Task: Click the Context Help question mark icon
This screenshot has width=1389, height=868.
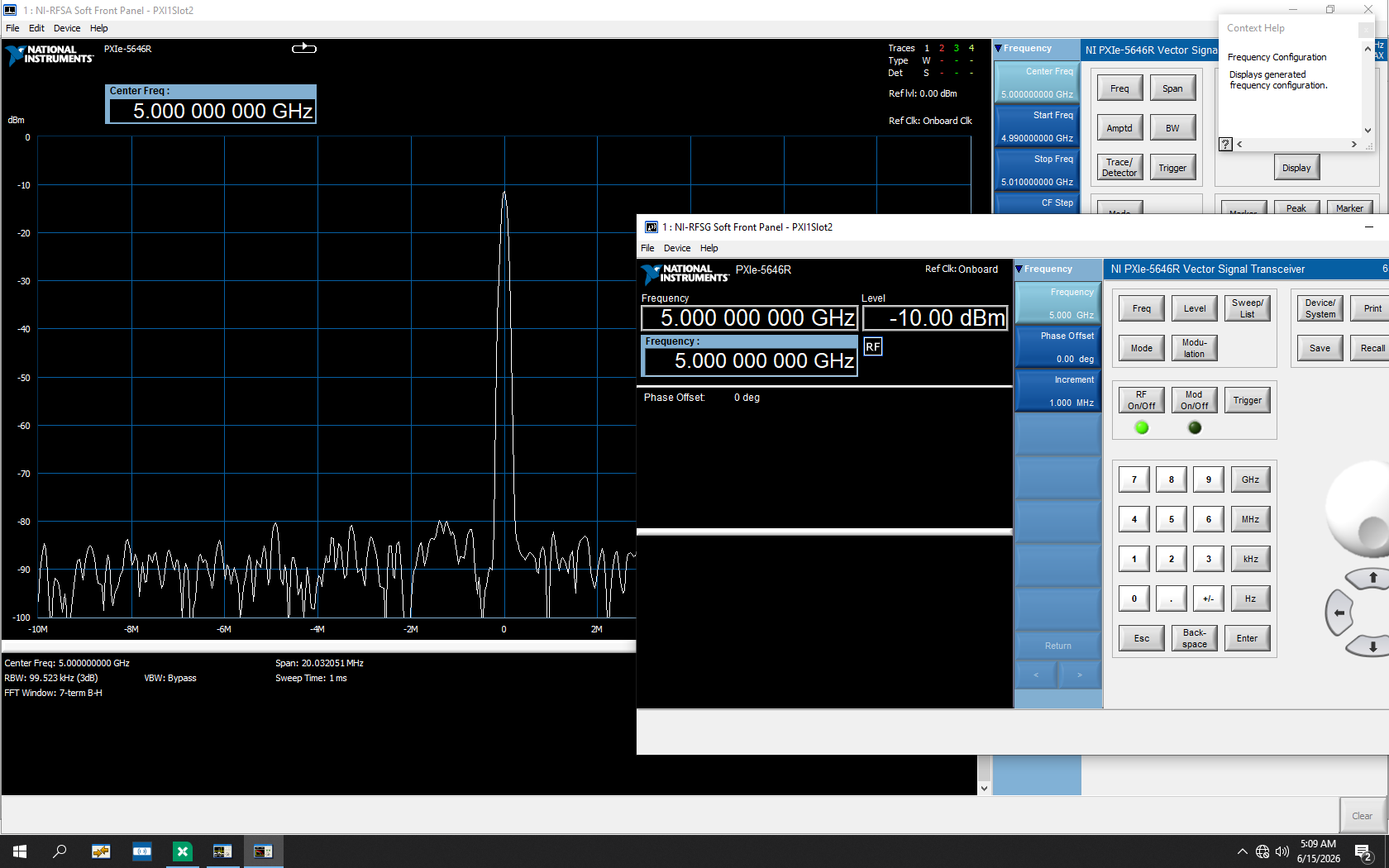Action: click(1225, 144)
